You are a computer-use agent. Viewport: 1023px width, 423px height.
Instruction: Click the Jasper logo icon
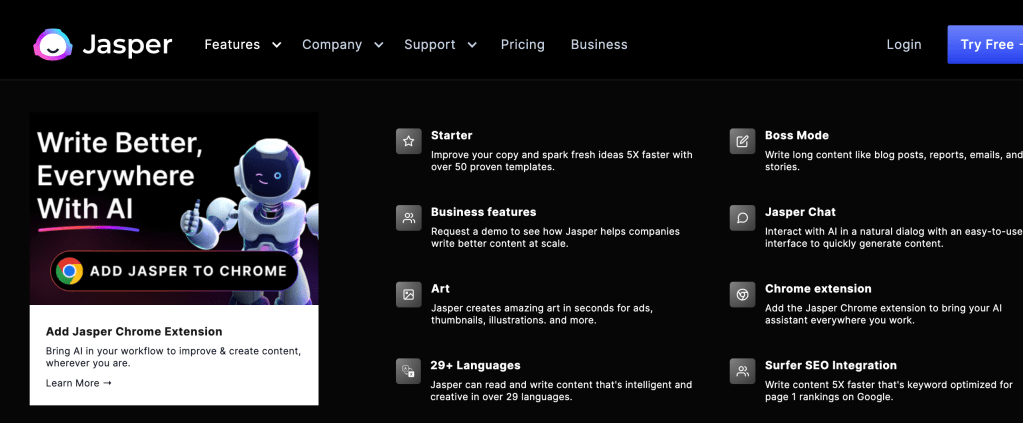click(52, 45)
